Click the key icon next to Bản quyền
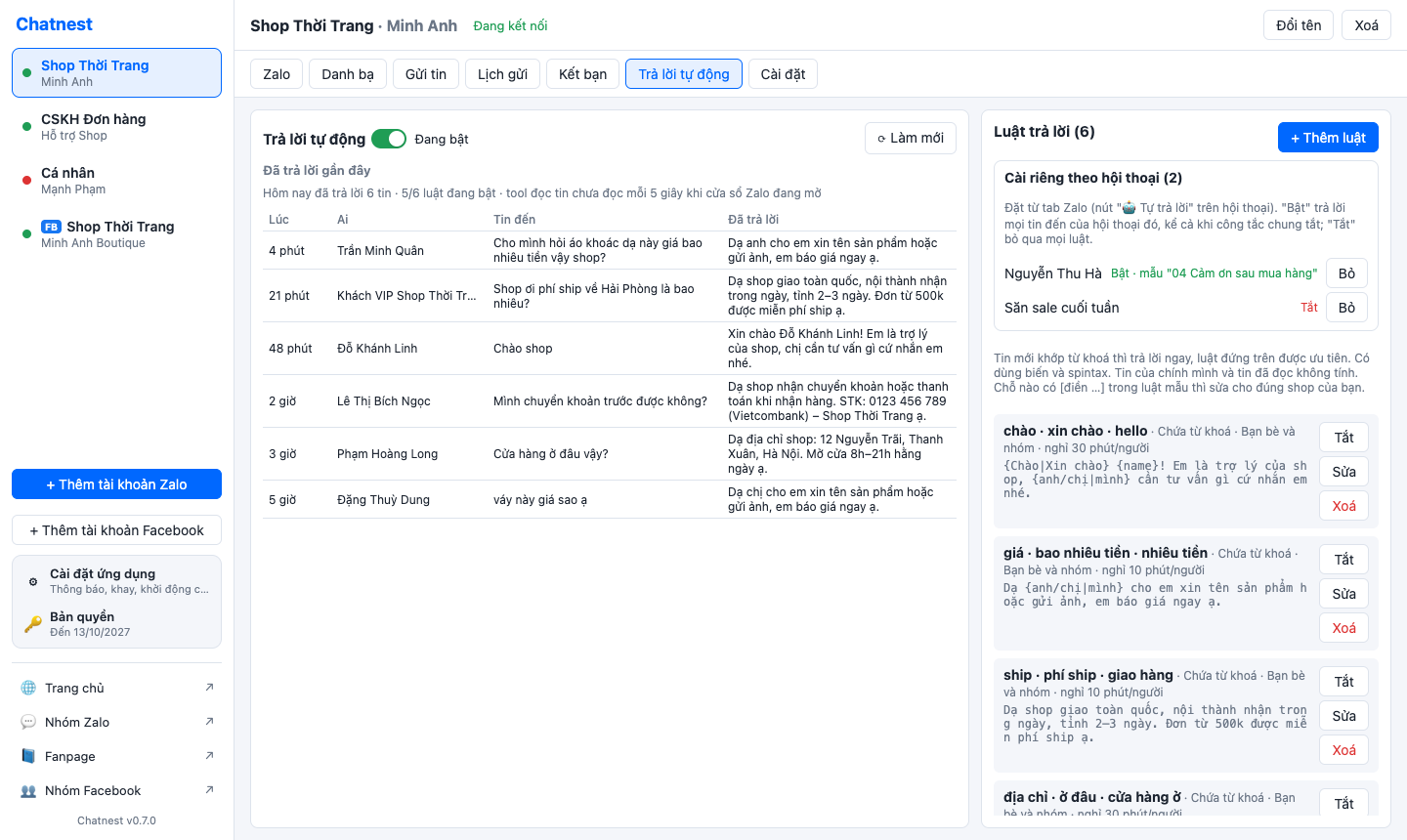The image size is (1407, 840). (x=33, y=623)
